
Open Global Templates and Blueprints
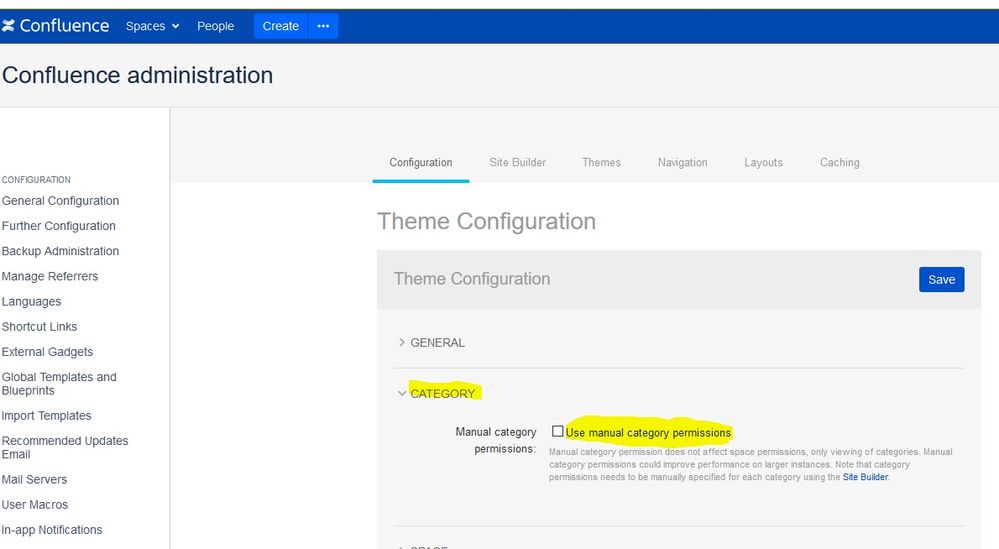click(59, 383)
